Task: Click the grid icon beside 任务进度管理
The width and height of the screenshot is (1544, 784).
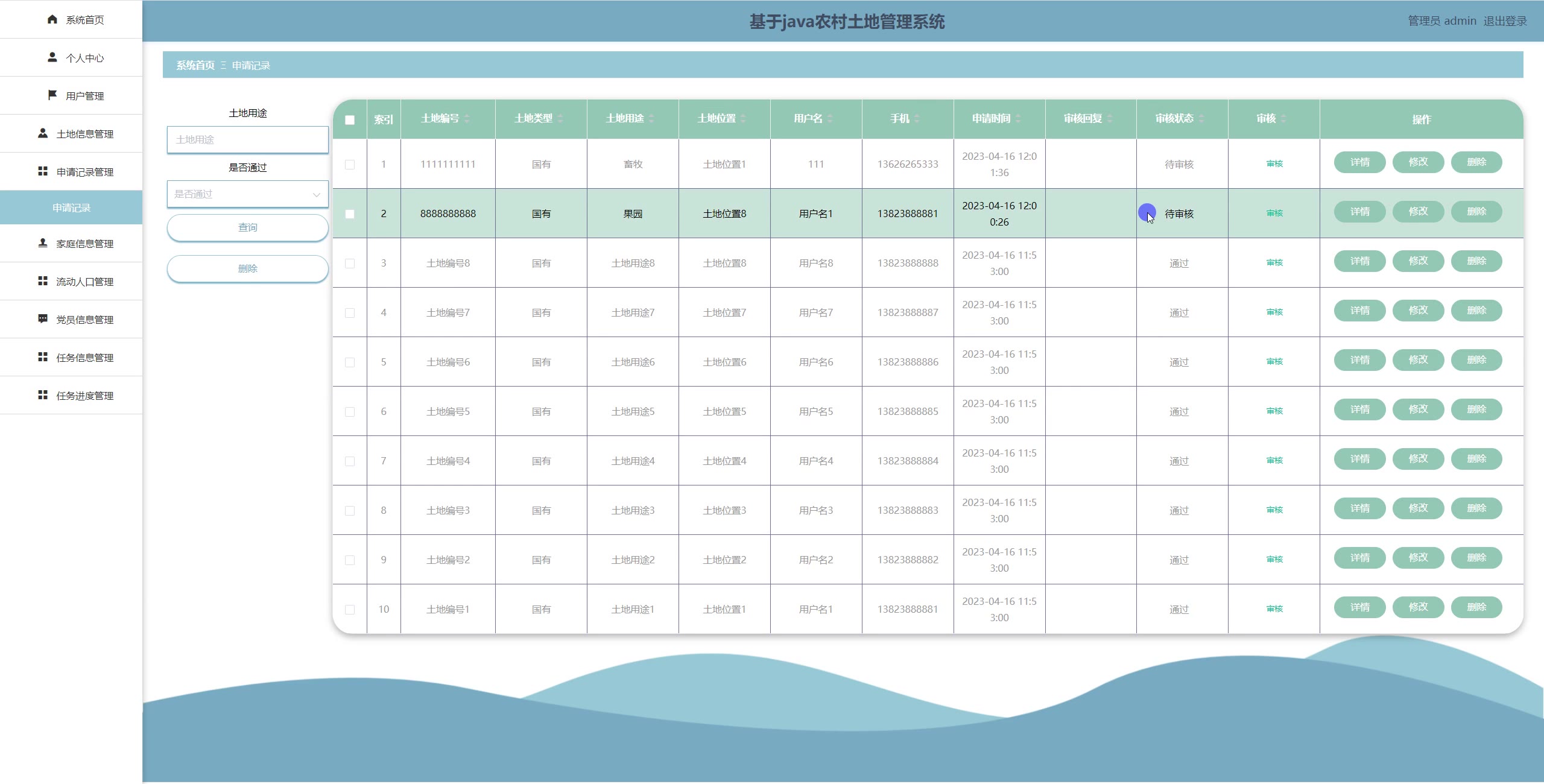Action: click(x=43, y=395)
